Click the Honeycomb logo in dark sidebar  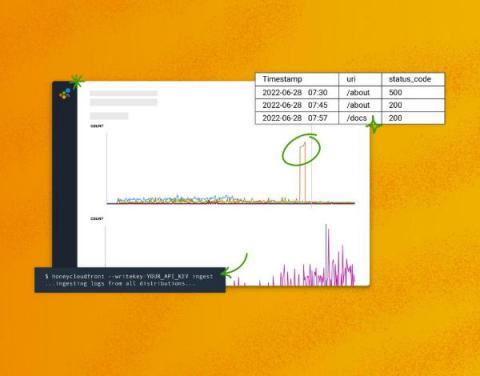pyautogui.click(x=65, y=94)
